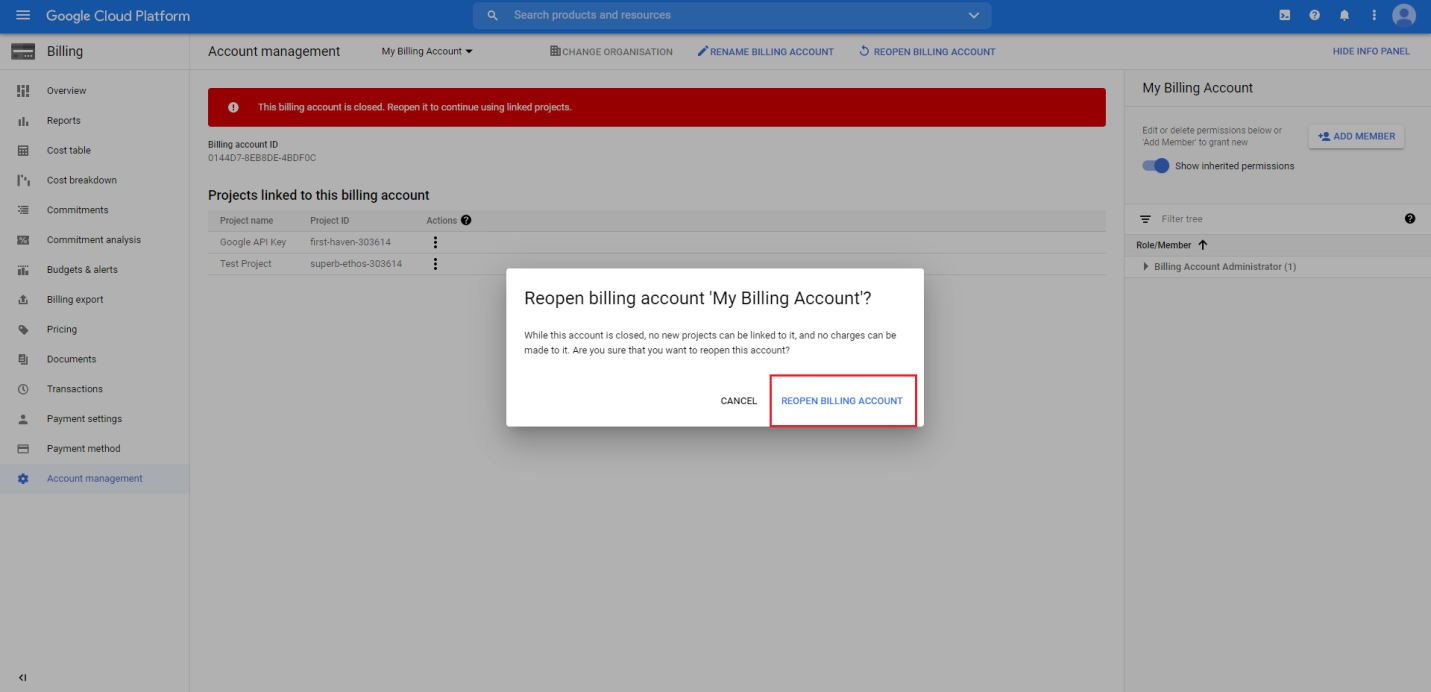The image size is (1431, 692).
Task: Open My Billing Account dropdown
Action: pyautogui.click(x=427, y=52)
